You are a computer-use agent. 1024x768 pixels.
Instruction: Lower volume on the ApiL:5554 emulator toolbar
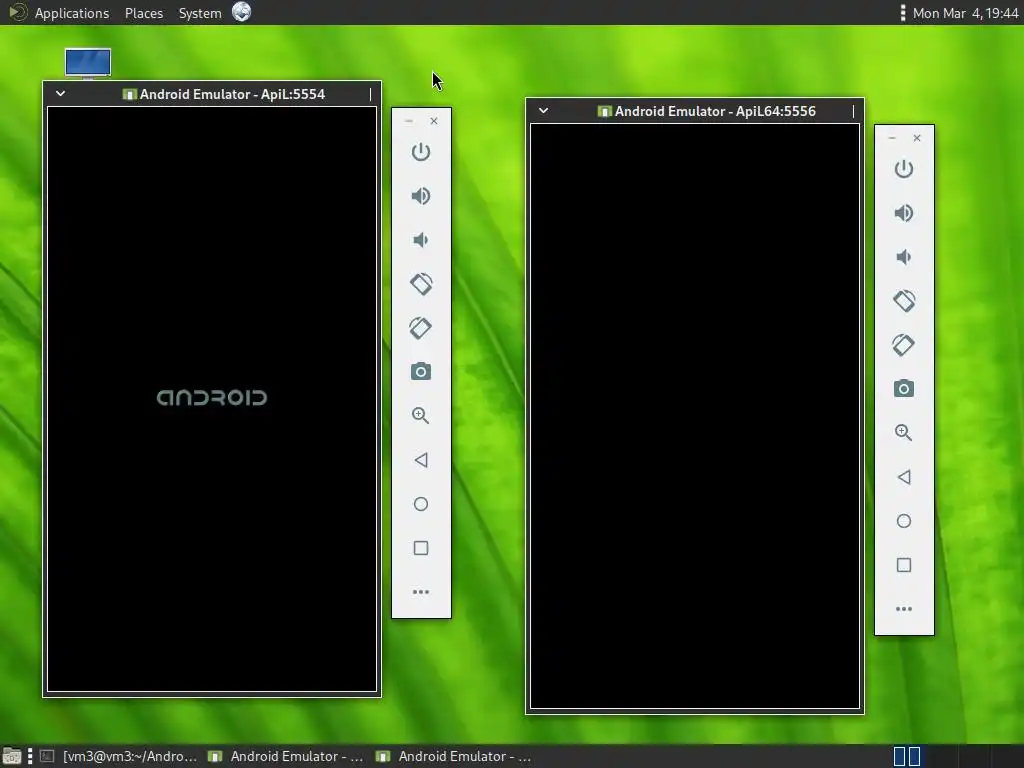tap(421, 240)
